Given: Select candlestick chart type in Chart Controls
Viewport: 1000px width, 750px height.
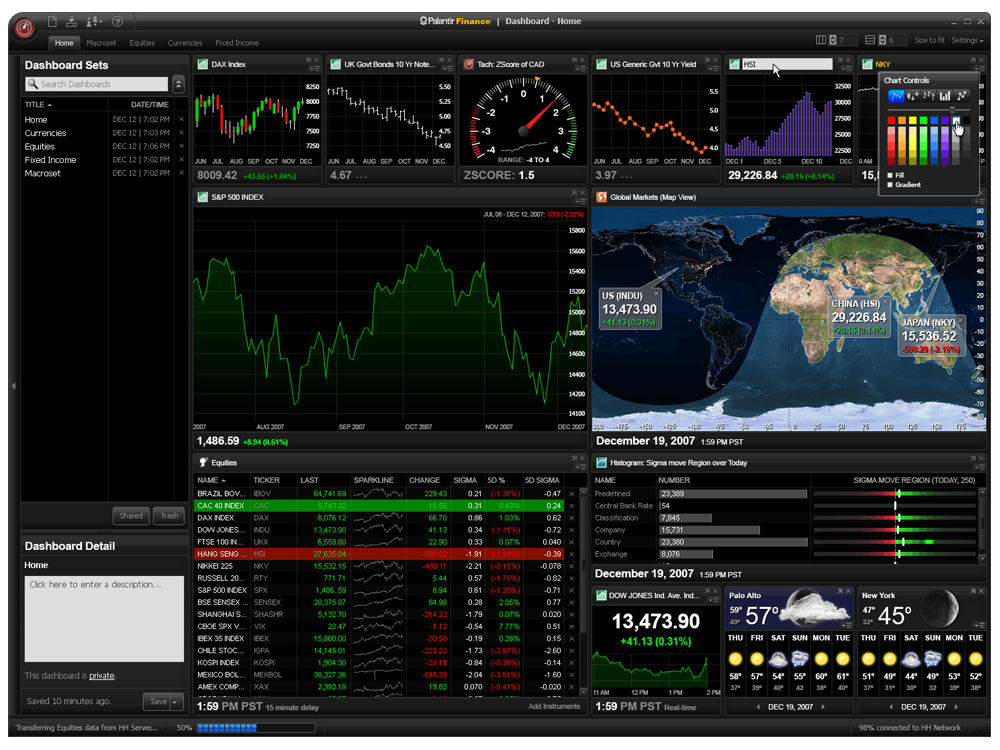Looking at the screenshot, I should [913, 96].
